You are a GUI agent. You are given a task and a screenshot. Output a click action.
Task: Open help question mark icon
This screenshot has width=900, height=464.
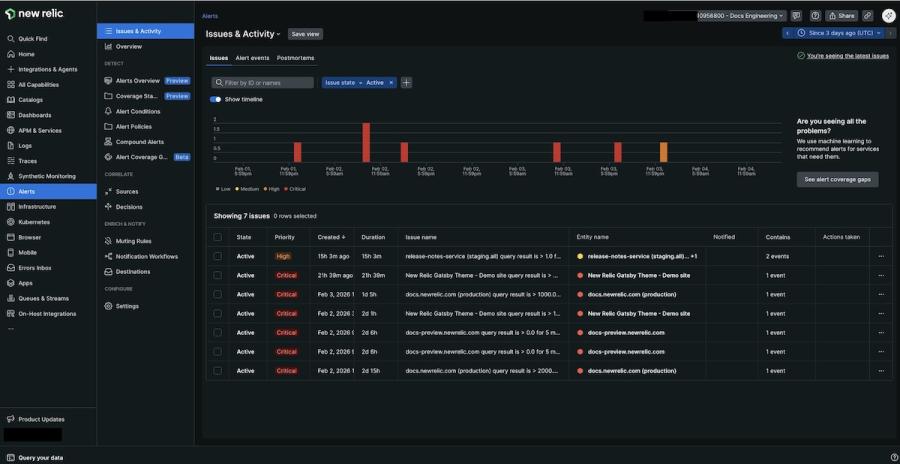815,16
